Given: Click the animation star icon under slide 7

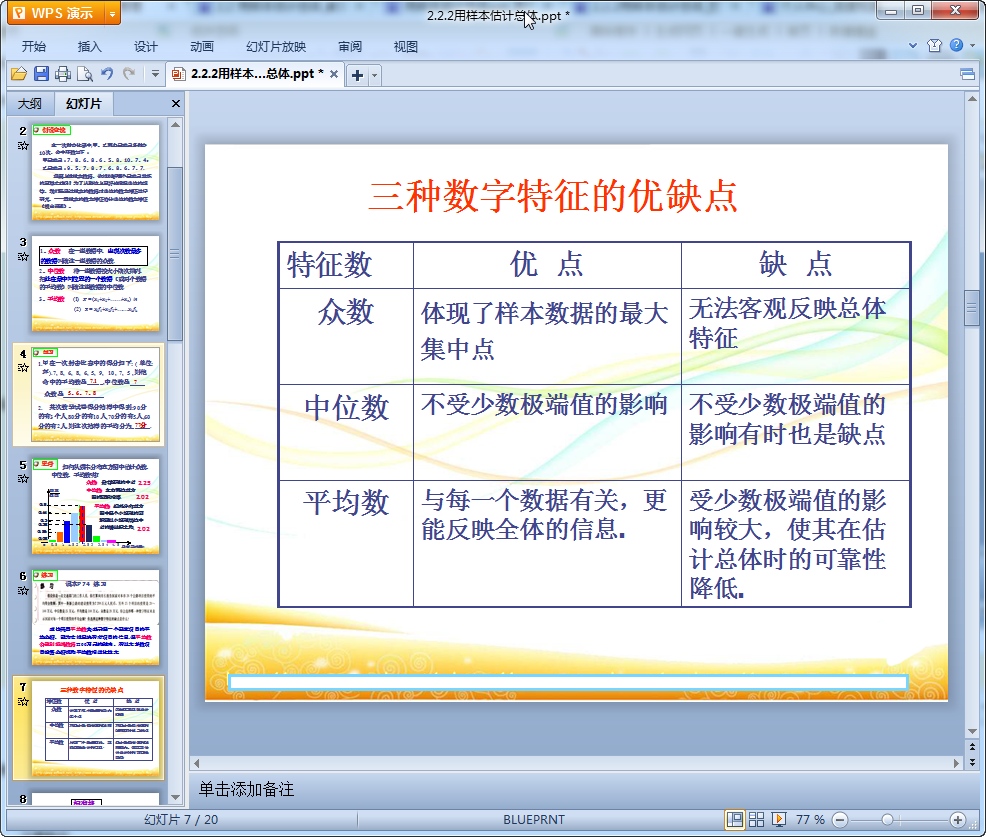Looking at the screenshot, I should (23, 701).
